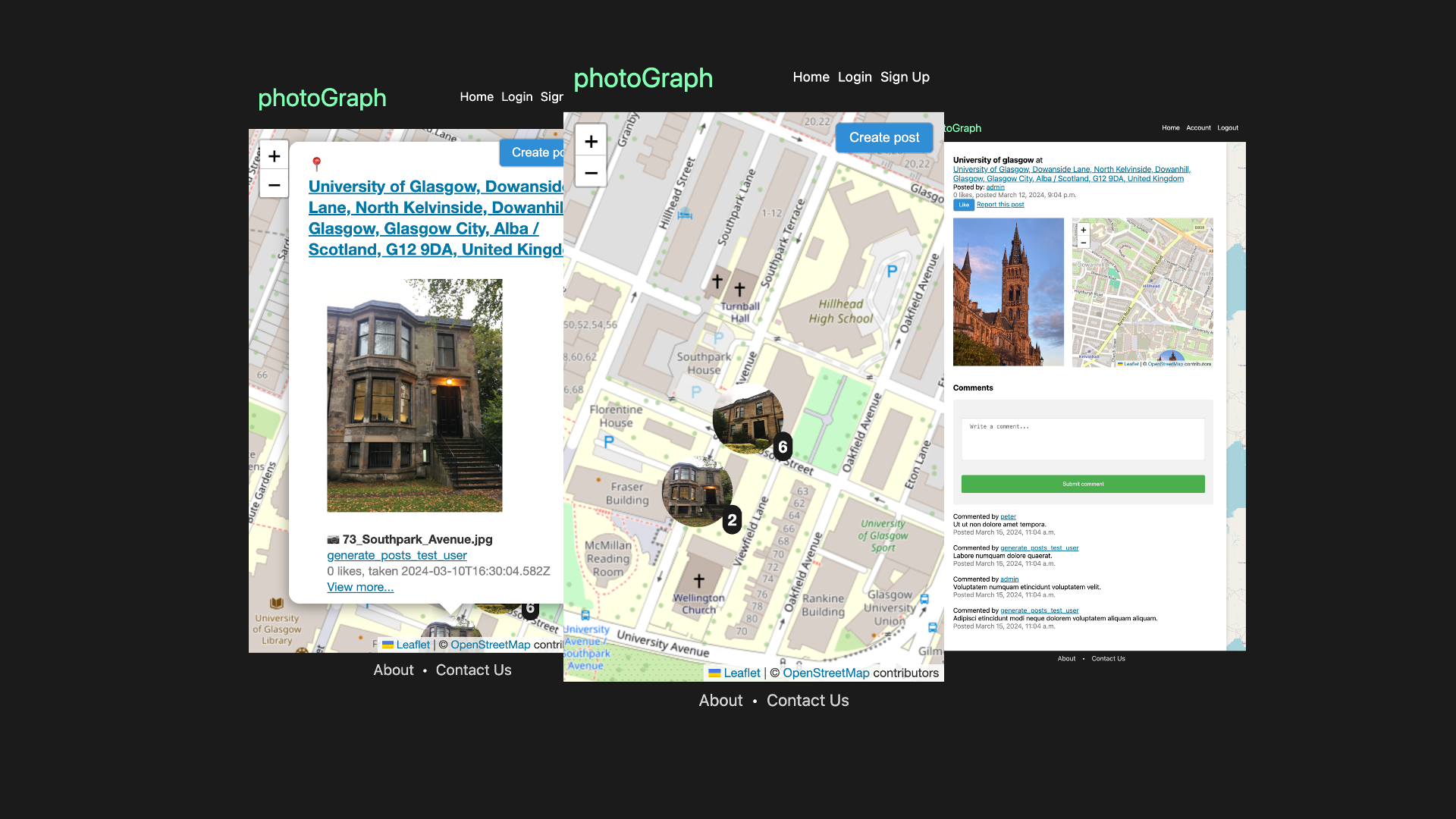This screenshot has height=819, width=1456.
Task: Click the University of Glasgow tower photo
Action: click(x=1008, y=292)
